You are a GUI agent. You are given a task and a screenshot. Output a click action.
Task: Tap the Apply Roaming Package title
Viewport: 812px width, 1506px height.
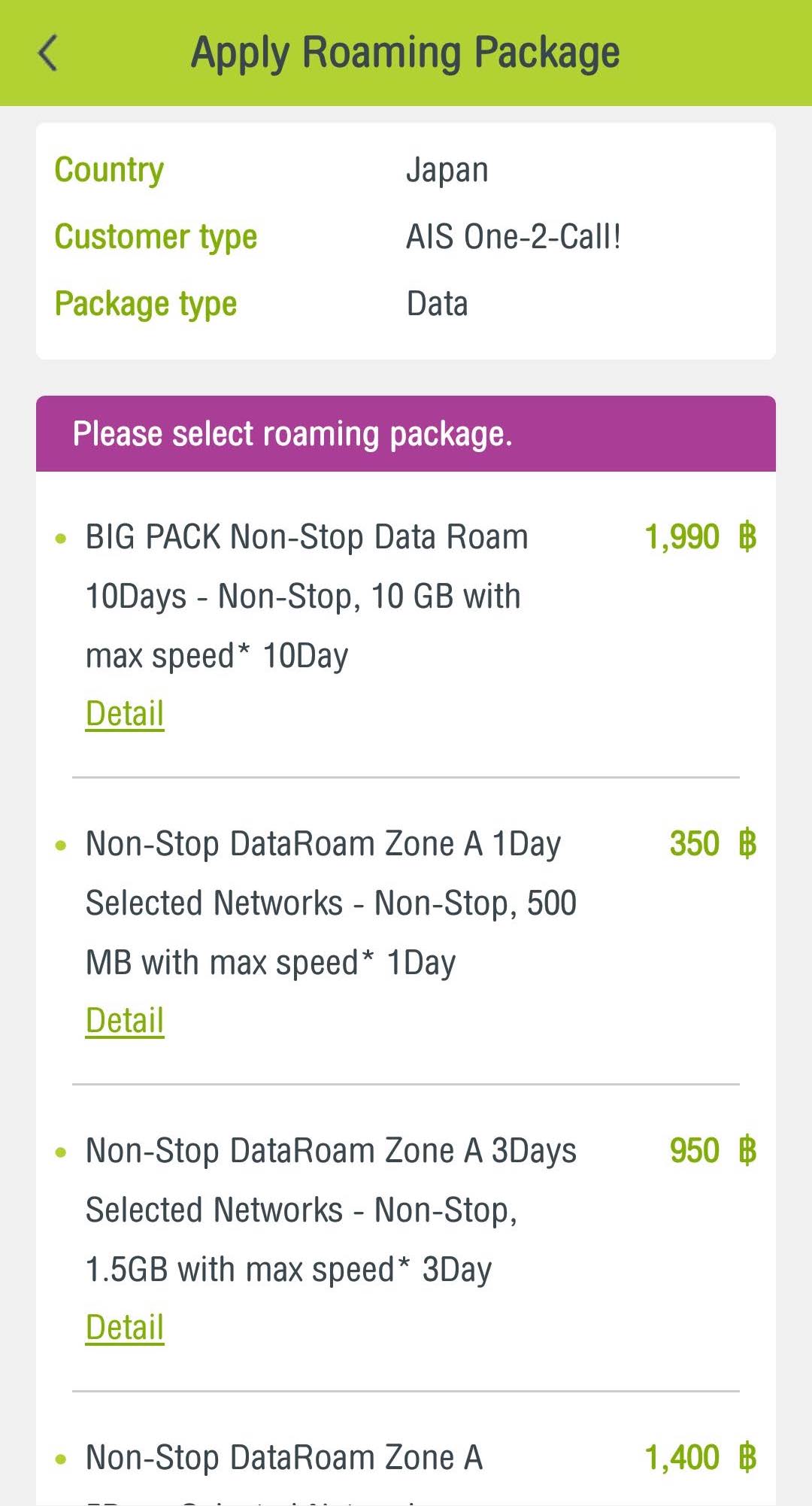pos(405,53)
